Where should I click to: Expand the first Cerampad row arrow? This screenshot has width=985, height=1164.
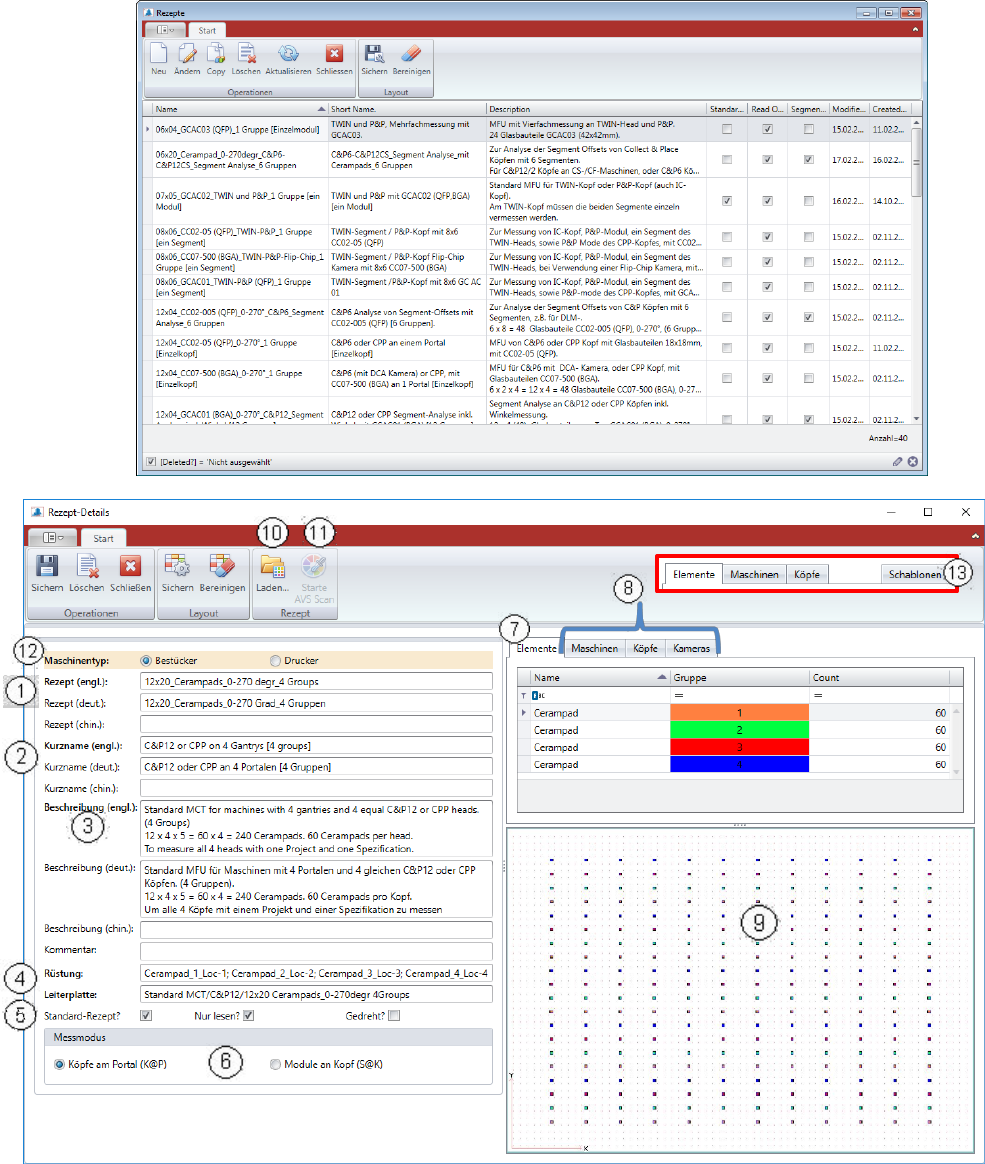(x=520, y=713)
